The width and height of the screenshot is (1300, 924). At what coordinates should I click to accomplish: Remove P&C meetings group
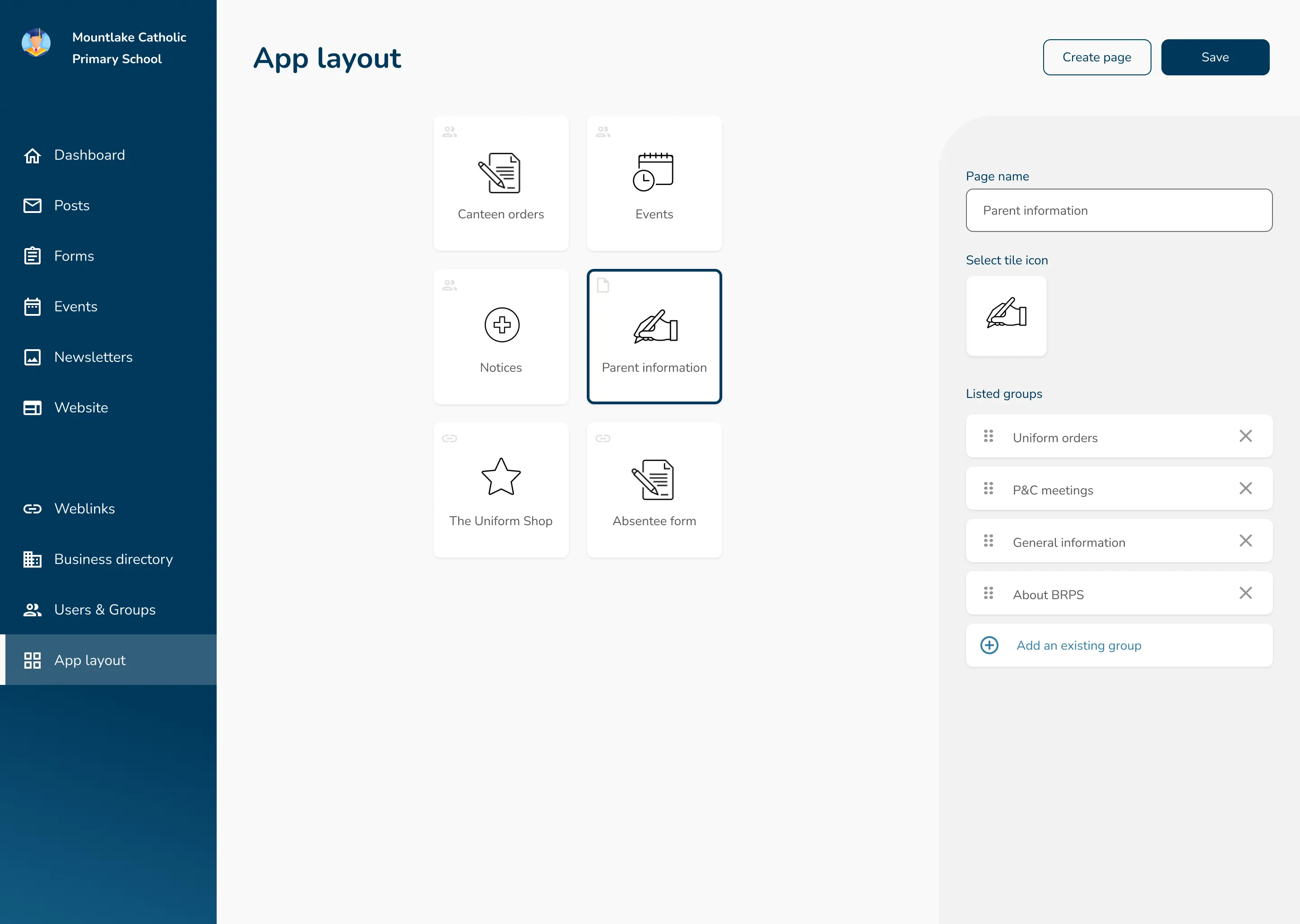pos(1245,489)
